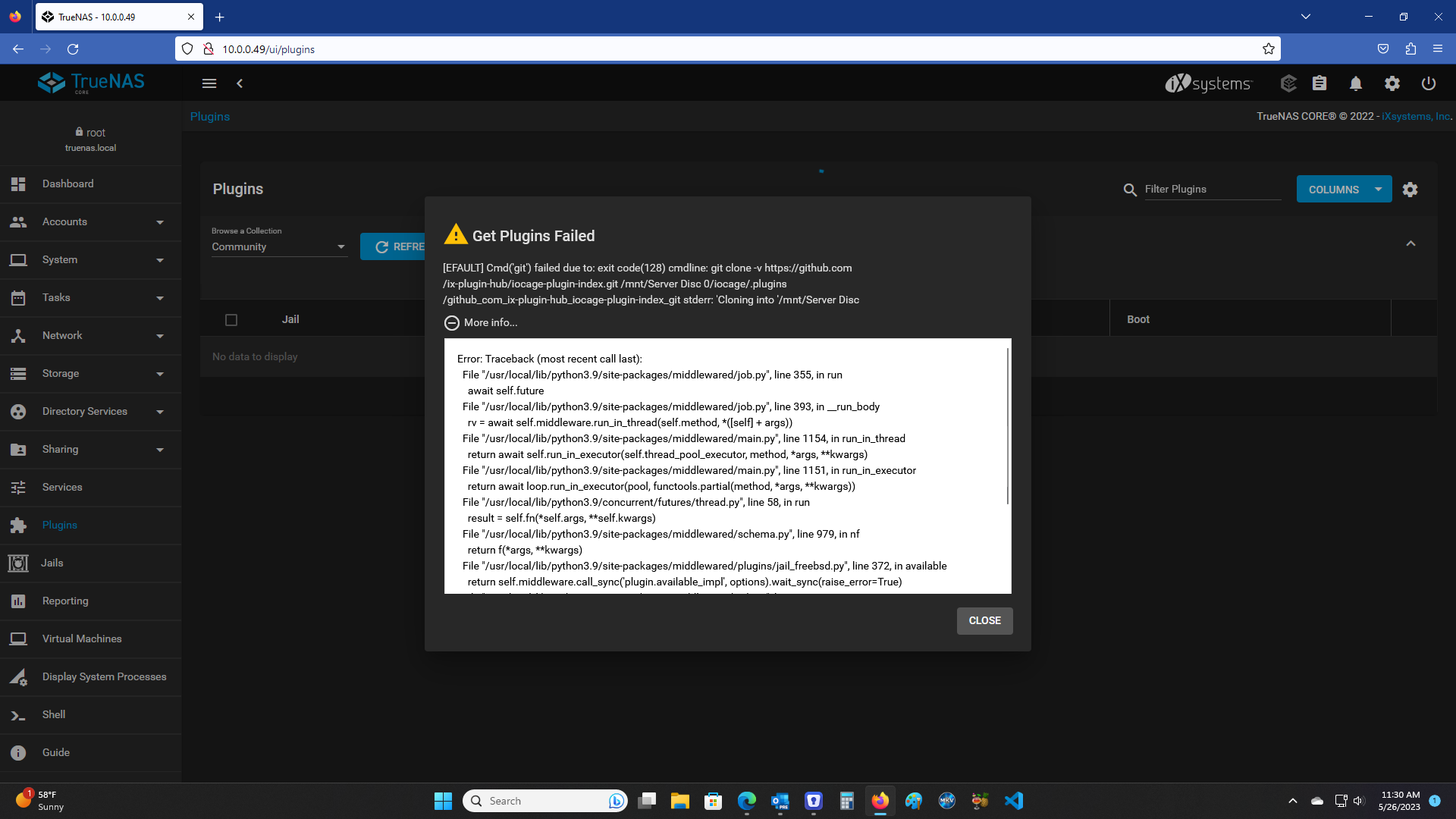1456x819 pixels.
Task: Collapse the More info section
Action: (x=452, y=323)
